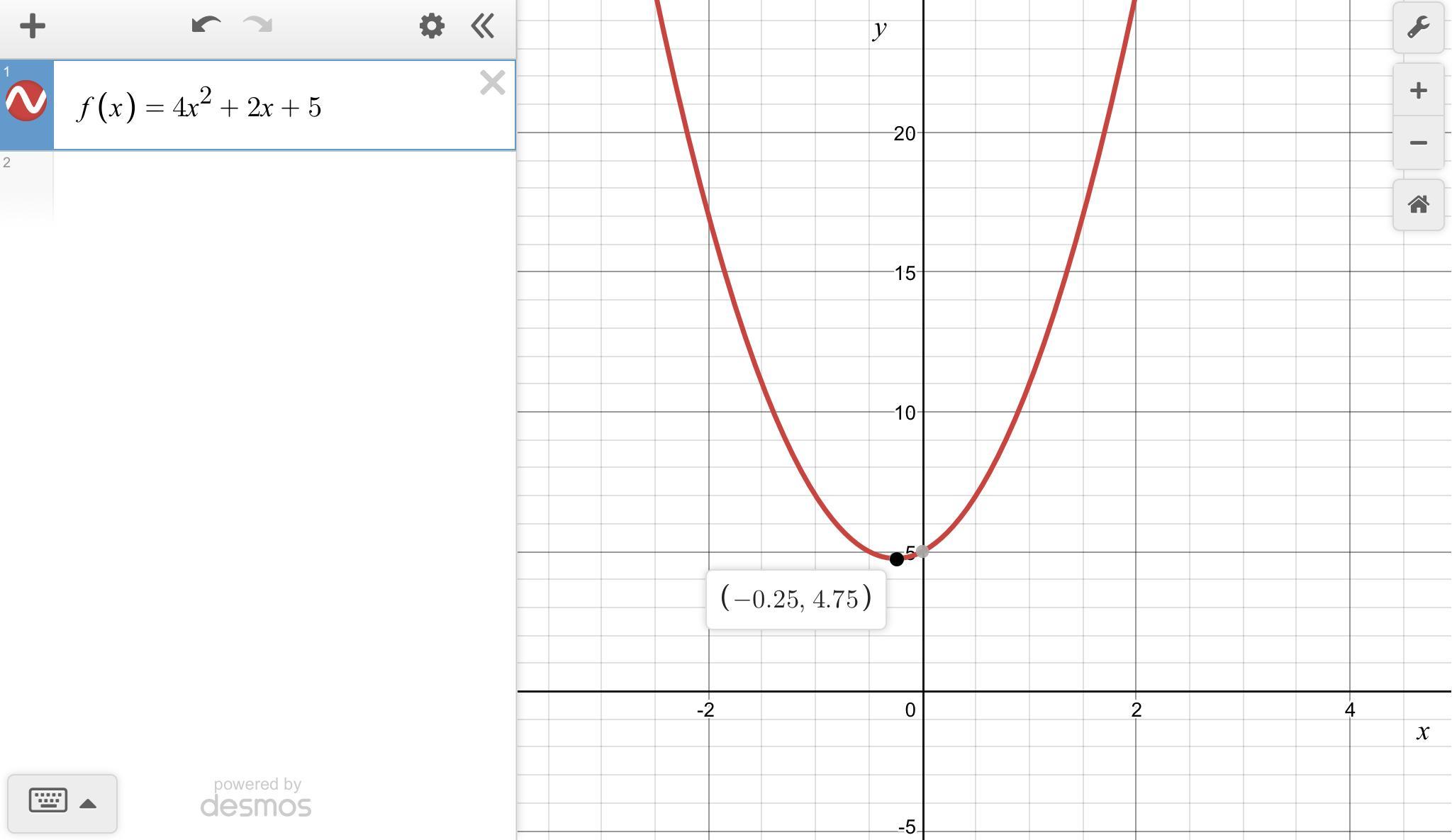Select the expression row number 1 tab
The image size is (1452, 840).
[x=7, y=72]
